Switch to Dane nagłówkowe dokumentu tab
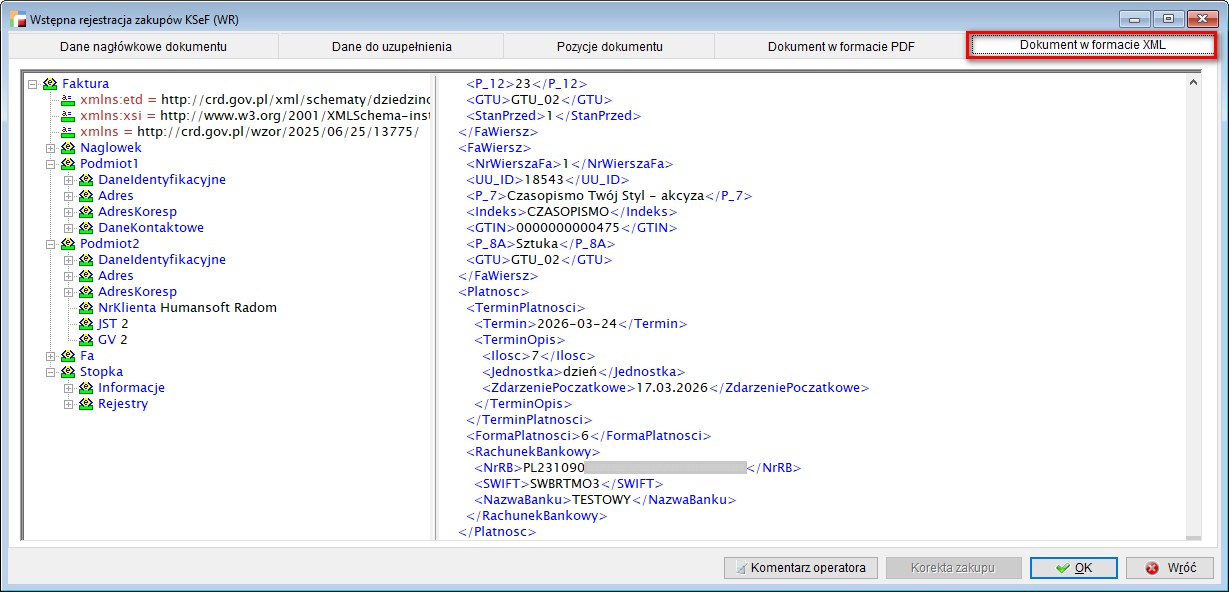The height and width of the screenshot is (592, 1229). [x=143, y=47]
